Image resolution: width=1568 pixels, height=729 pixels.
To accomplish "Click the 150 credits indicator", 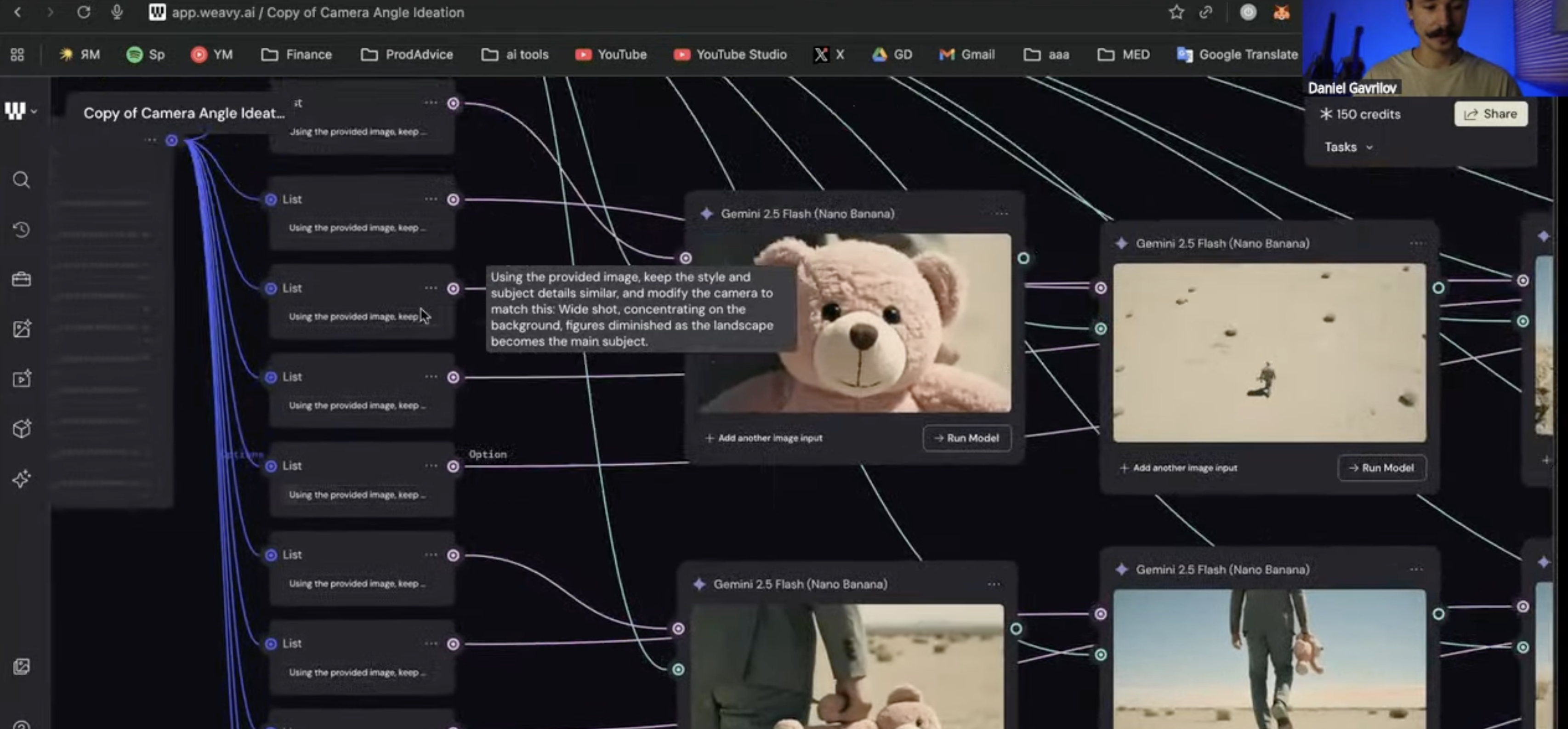I will pos(1360,114).
